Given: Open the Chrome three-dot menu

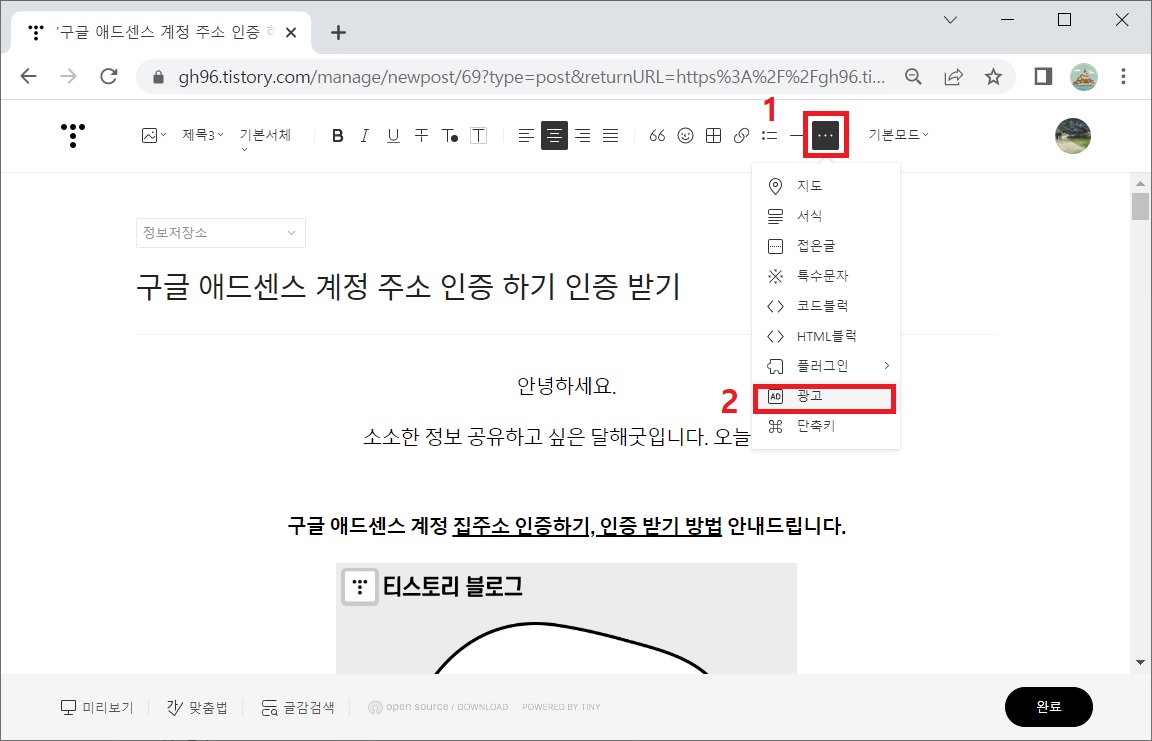Looking at the screenshot, I should coord(1123,76).
